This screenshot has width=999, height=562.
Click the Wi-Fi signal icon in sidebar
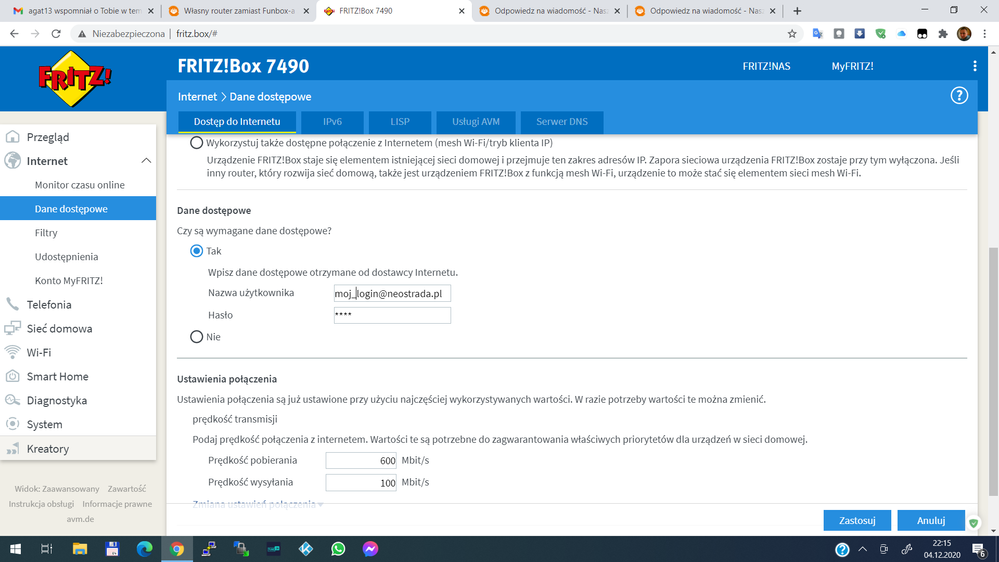pos(13,352)
